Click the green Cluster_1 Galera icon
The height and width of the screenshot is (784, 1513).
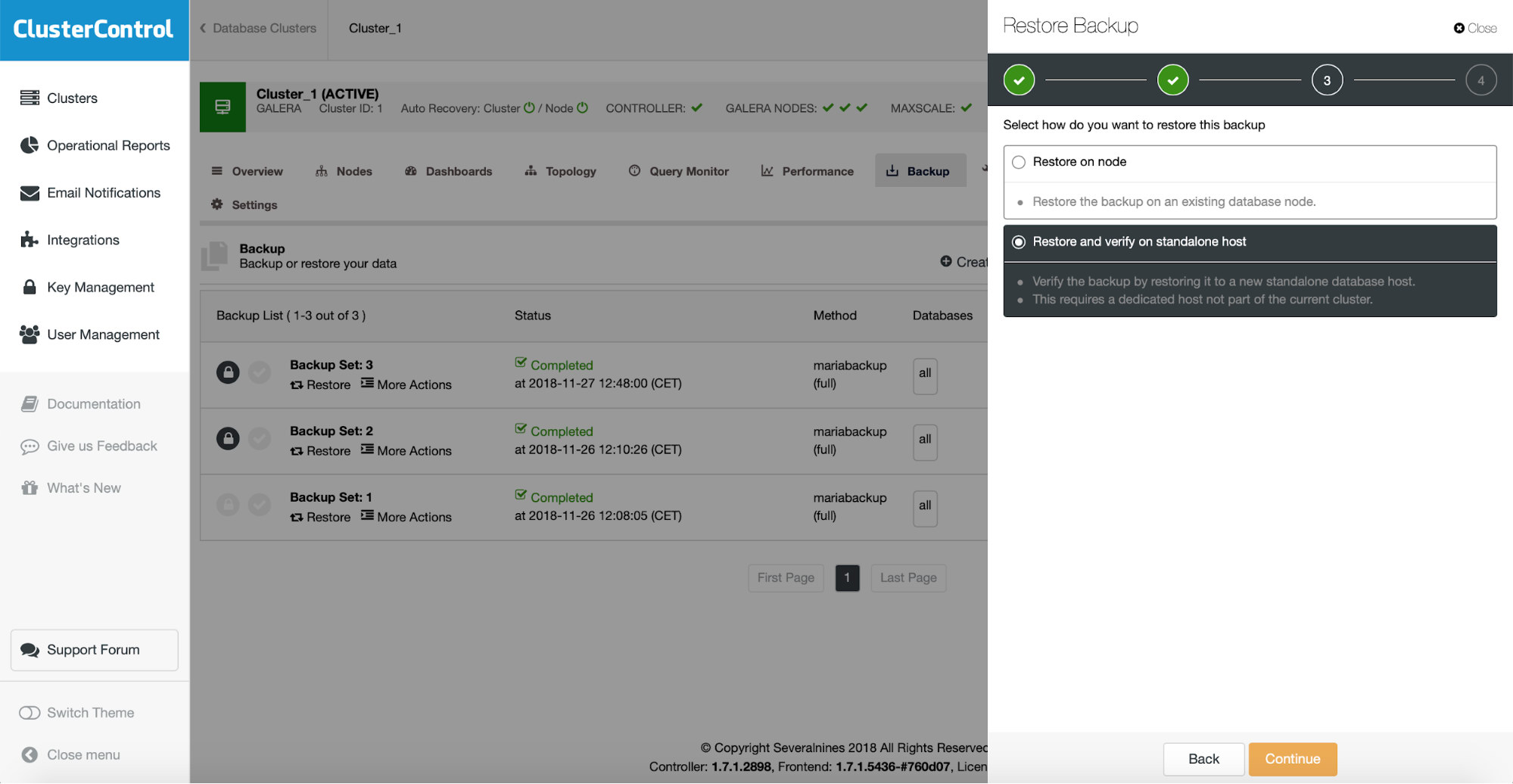(x=223, y=107)
